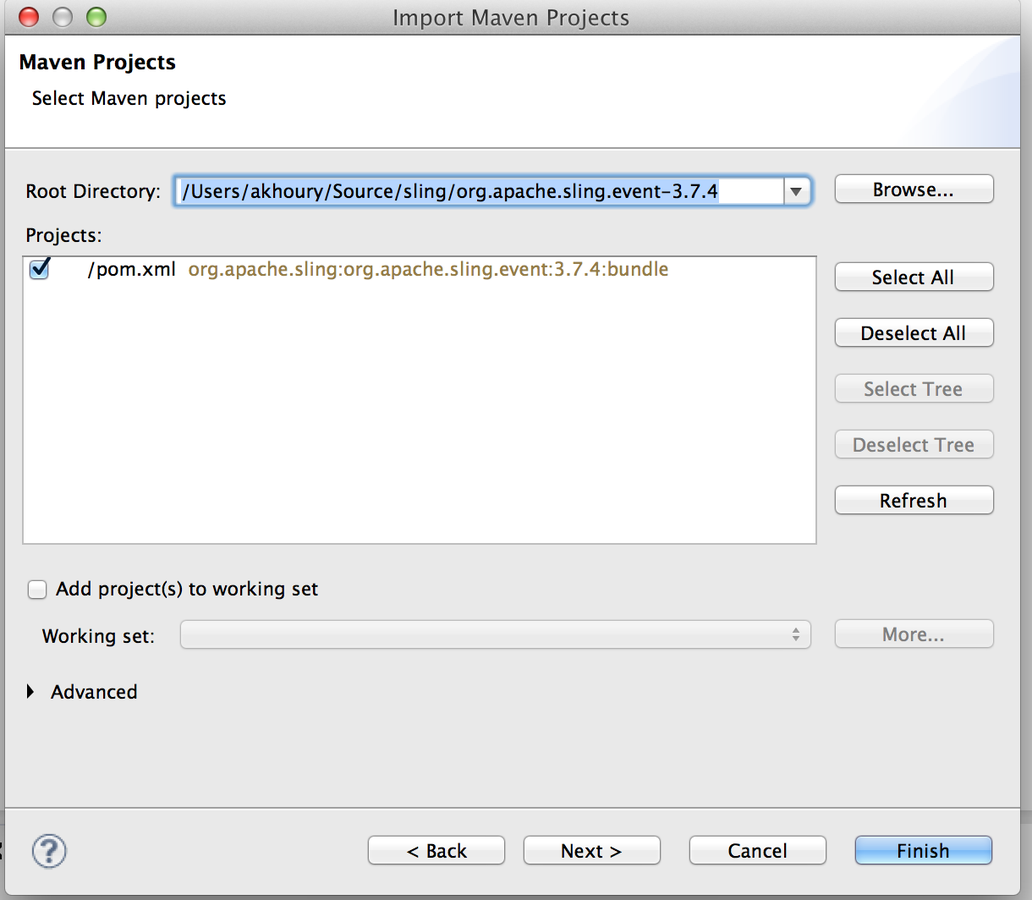The image size is (1032, 900).
Task: Expand the Advanced section
Action: (30, 691)
